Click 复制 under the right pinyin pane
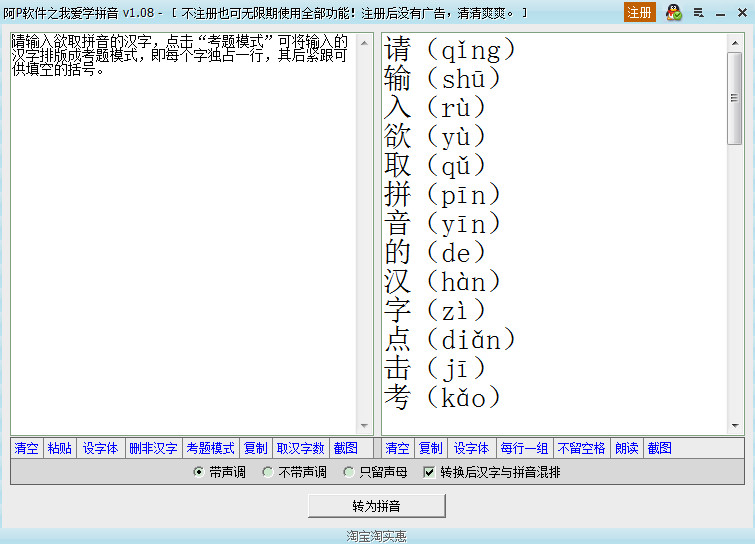Image resolution: width=755 pixels, height=544 pixels. [x=430, y=448]
